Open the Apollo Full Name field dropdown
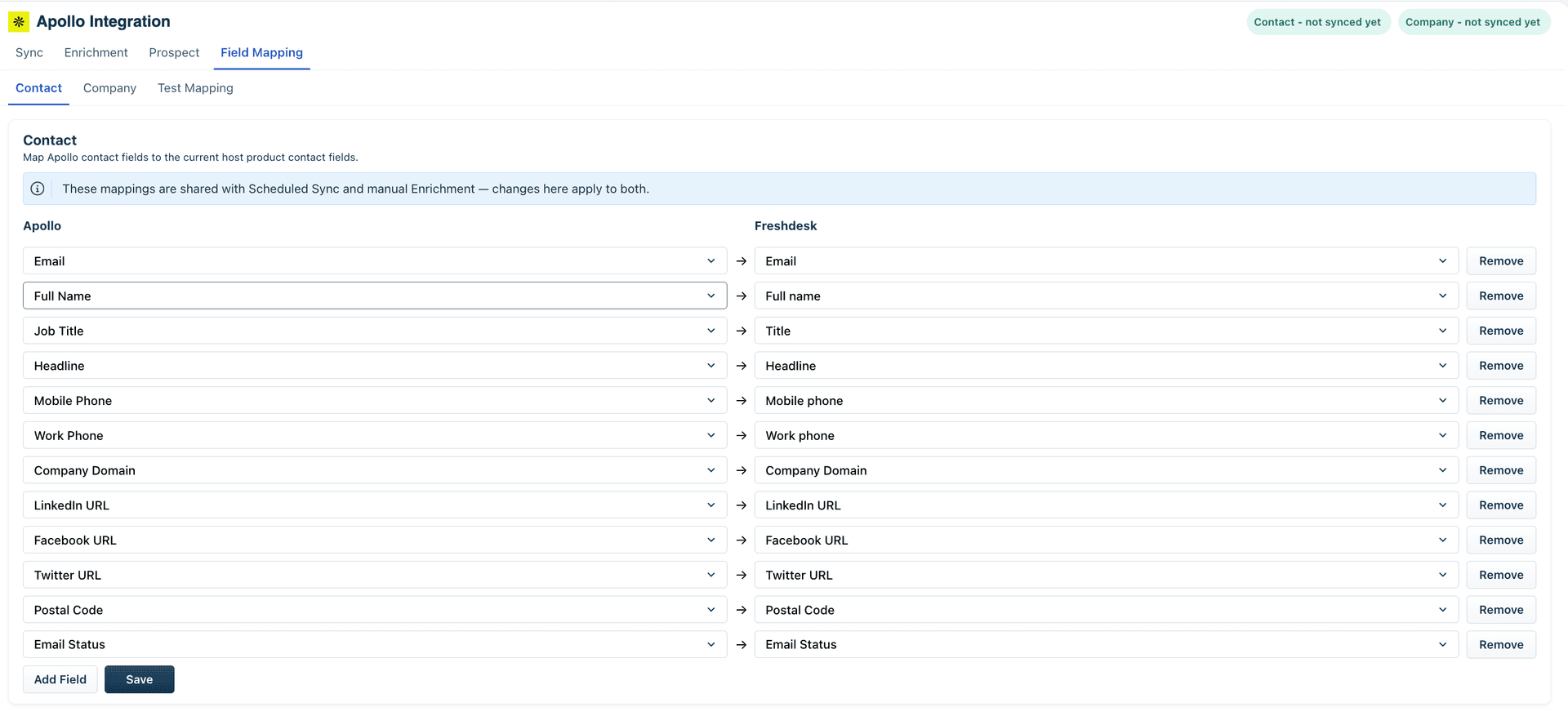This screenshot has height=725, width=1568. pyautogui.click(x=375, y=296)
